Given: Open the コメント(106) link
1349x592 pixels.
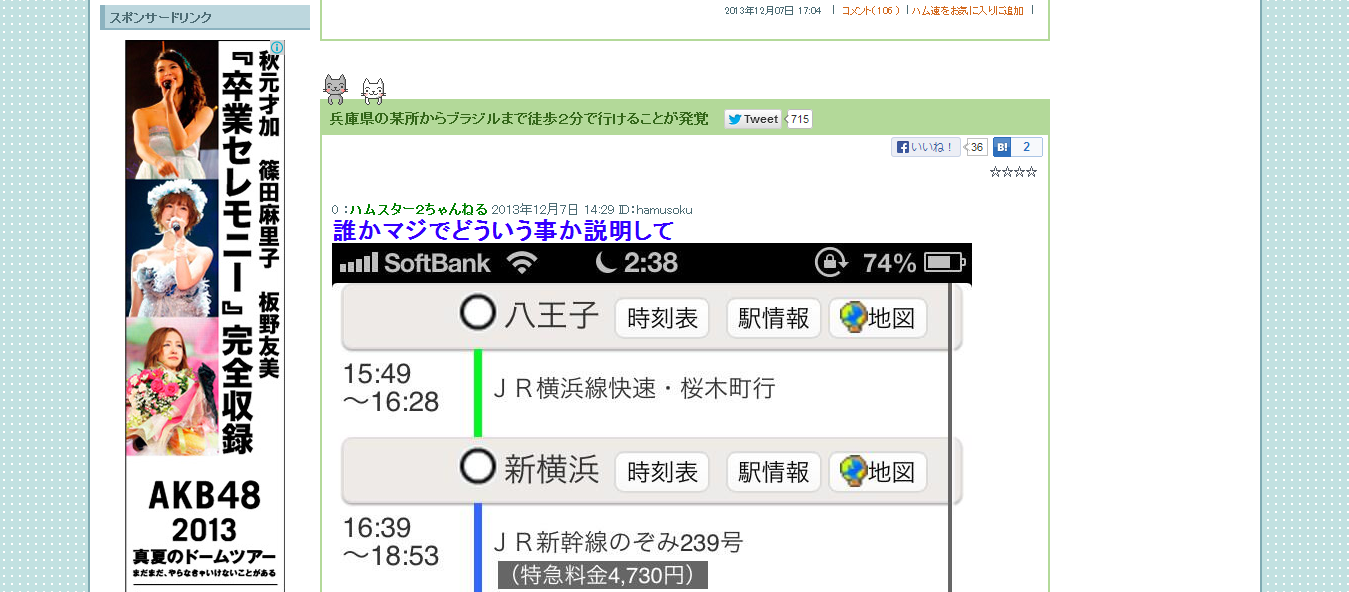Looking at the screenshot, I should tap(871, 11).
